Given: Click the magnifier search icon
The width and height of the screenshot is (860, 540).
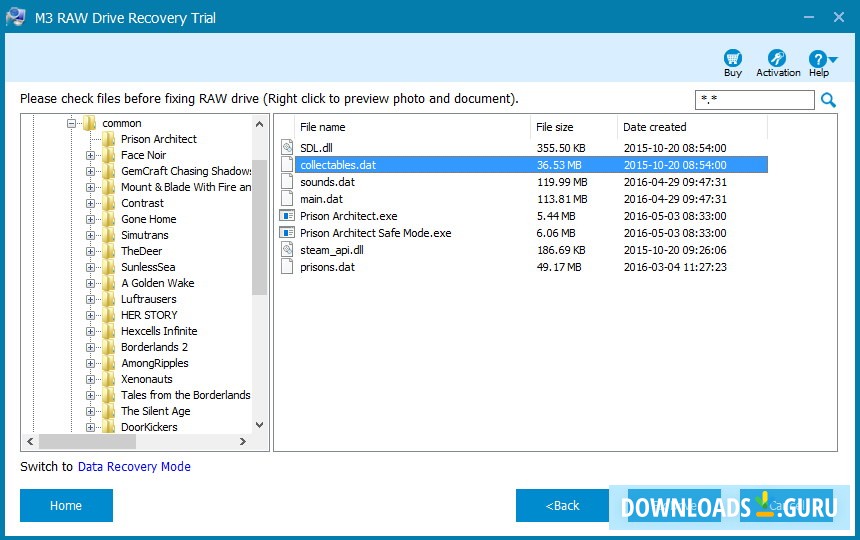Looking at the screenshot, I should point(828,100).
